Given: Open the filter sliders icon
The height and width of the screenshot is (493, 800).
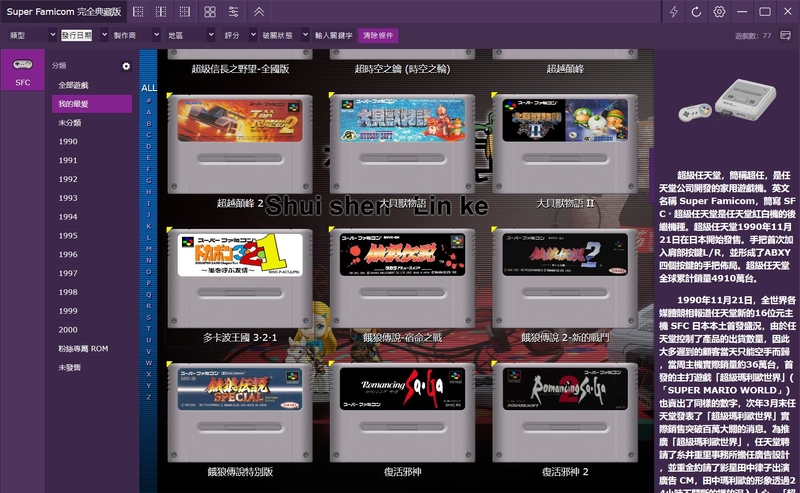Looking at the screenshot, I should pyautogui.click(x=234, y=12).
